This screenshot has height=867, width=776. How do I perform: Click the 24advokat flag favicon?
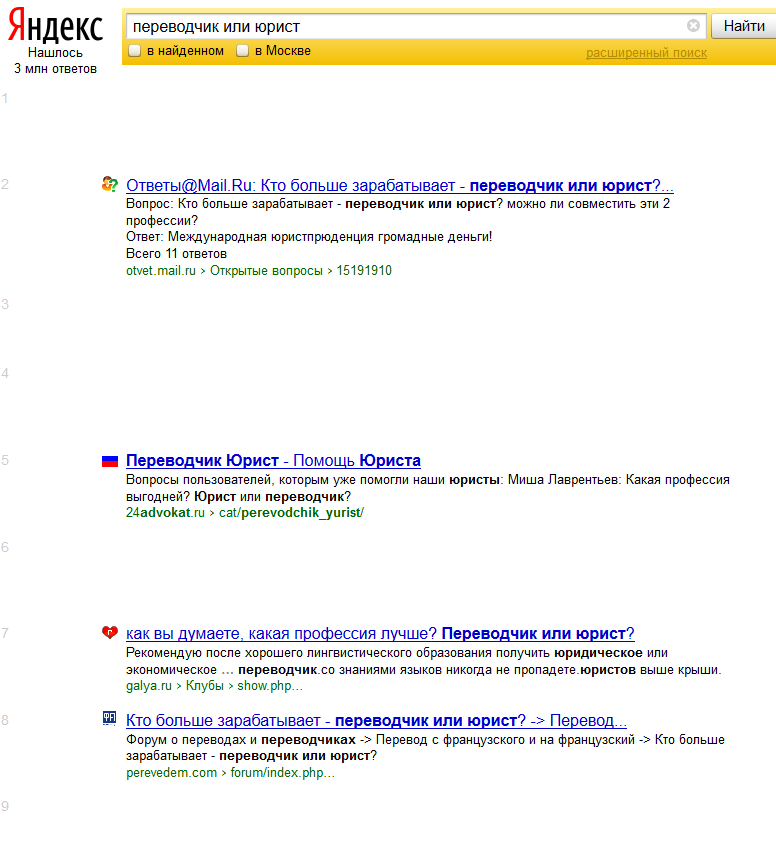tap(110, 461)
